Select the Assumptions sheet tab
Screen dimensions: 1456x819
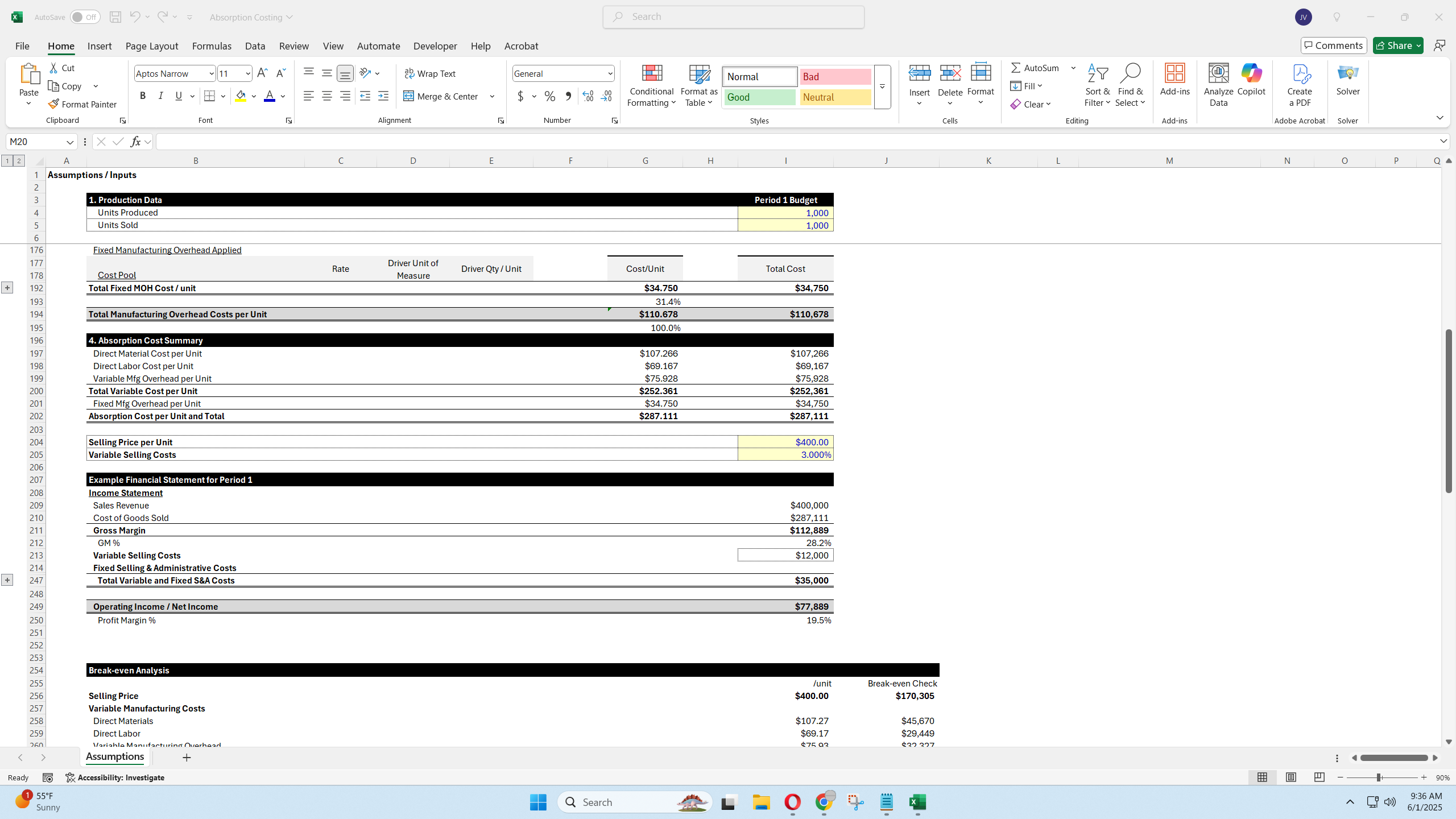click(x=114, y=756)
